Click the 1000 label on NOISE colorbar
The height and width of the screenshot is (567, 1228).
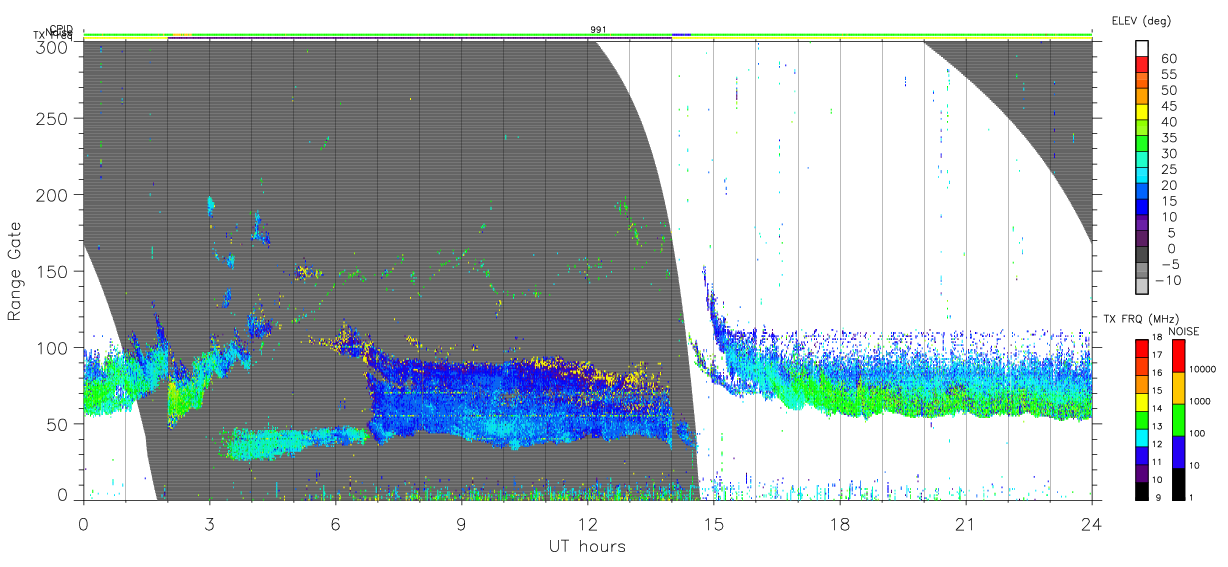click(1200, 401)
